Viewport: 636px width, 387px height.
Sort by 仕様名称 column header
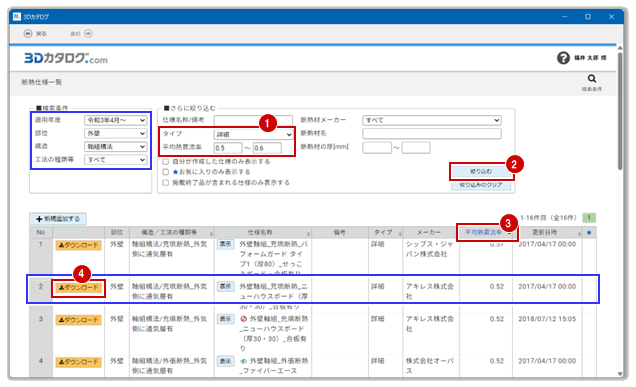tap(262, 232)
